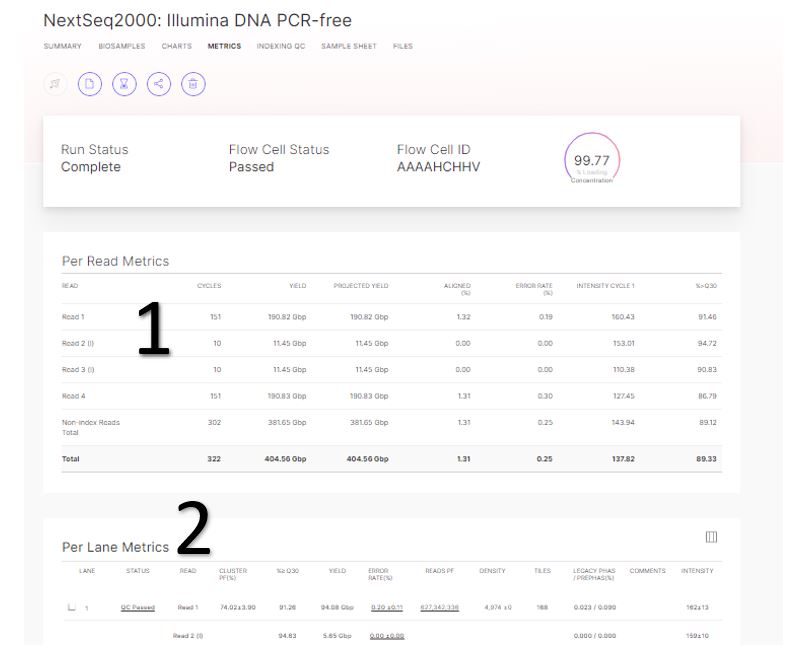Click the CYCLES column header

209,285
